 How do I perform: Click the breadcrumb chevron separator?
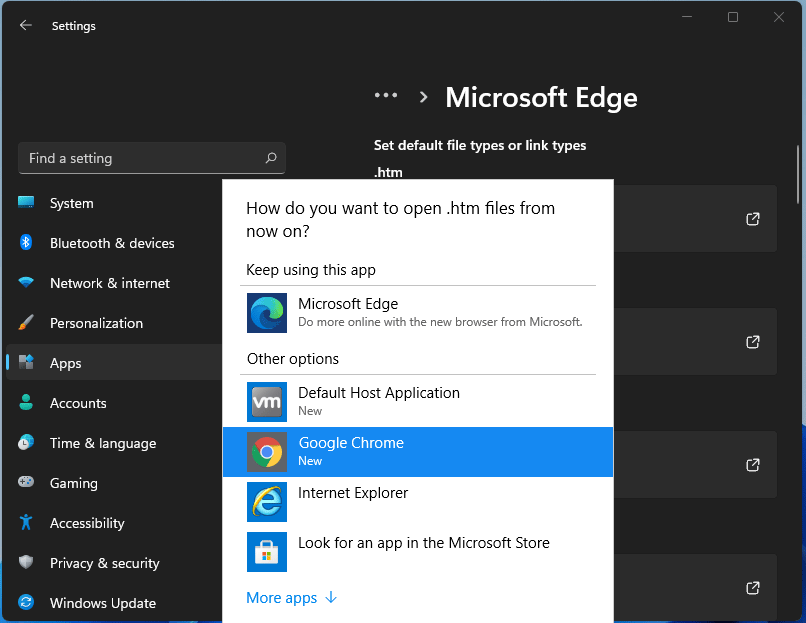pos(423,97)
